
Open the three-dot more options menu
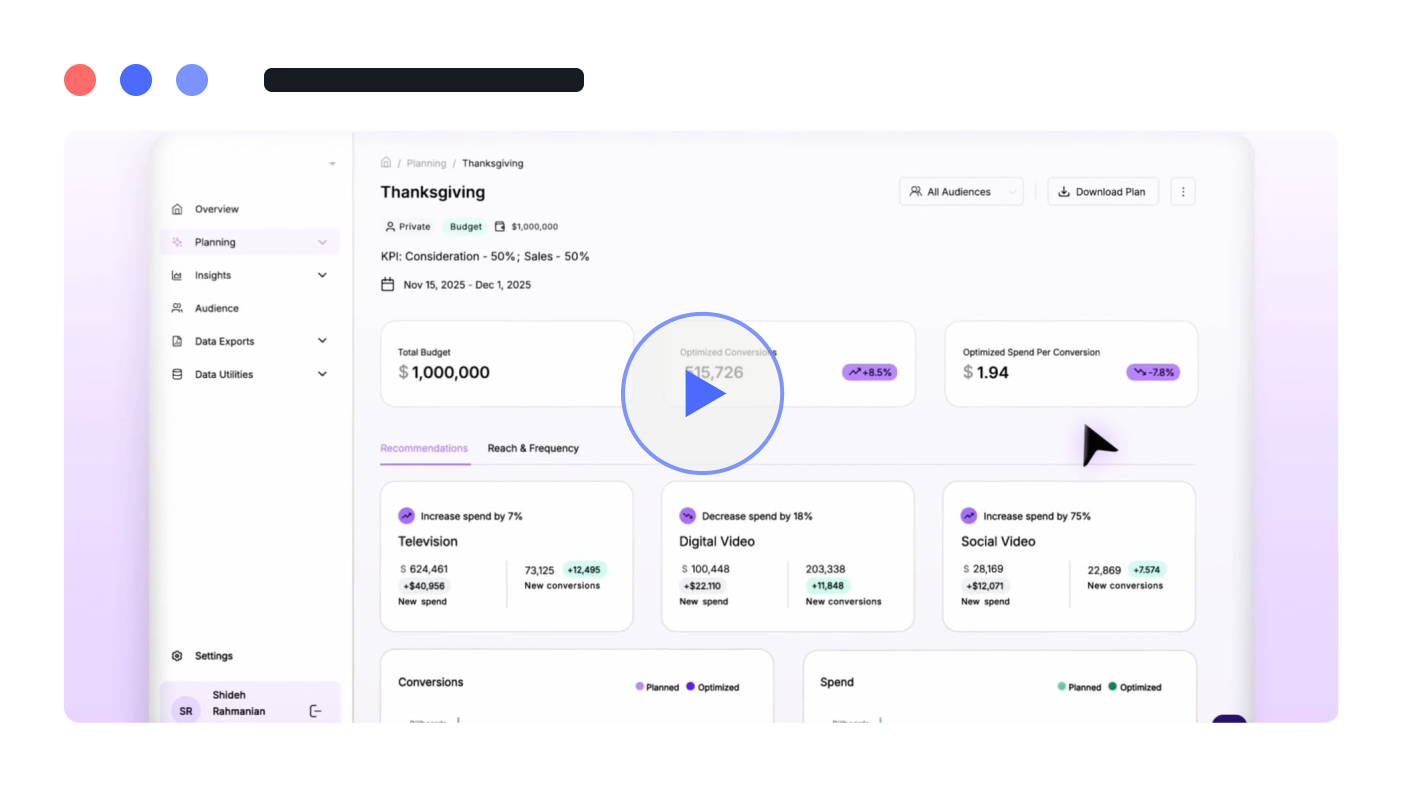pos(1183,192)
